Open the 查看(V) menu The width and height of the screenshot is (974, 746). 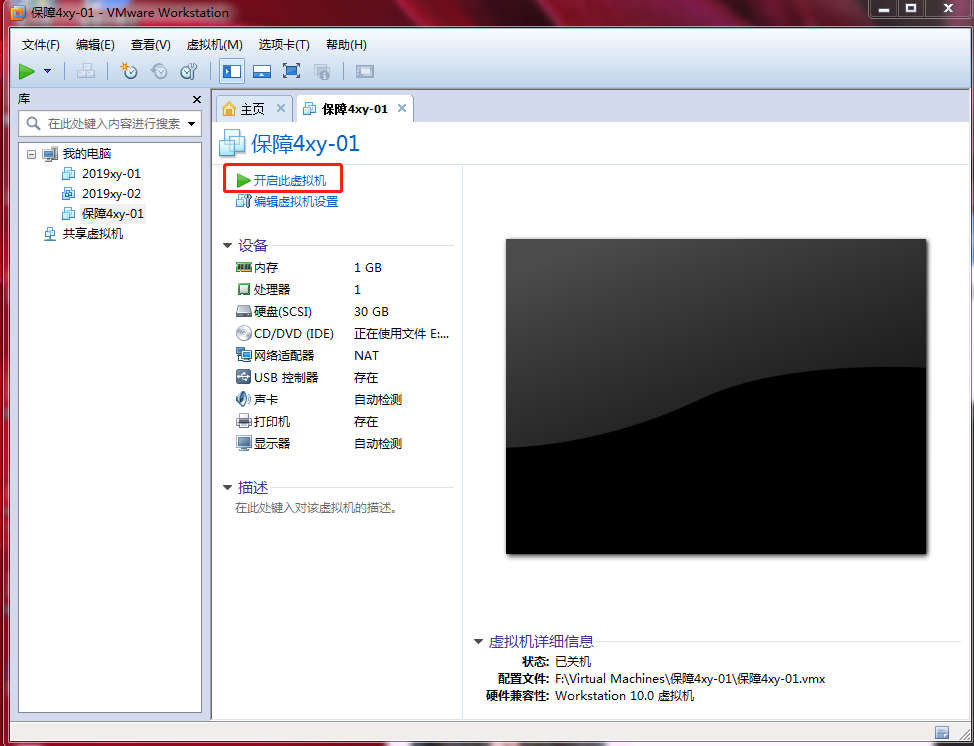coord(150,45)
